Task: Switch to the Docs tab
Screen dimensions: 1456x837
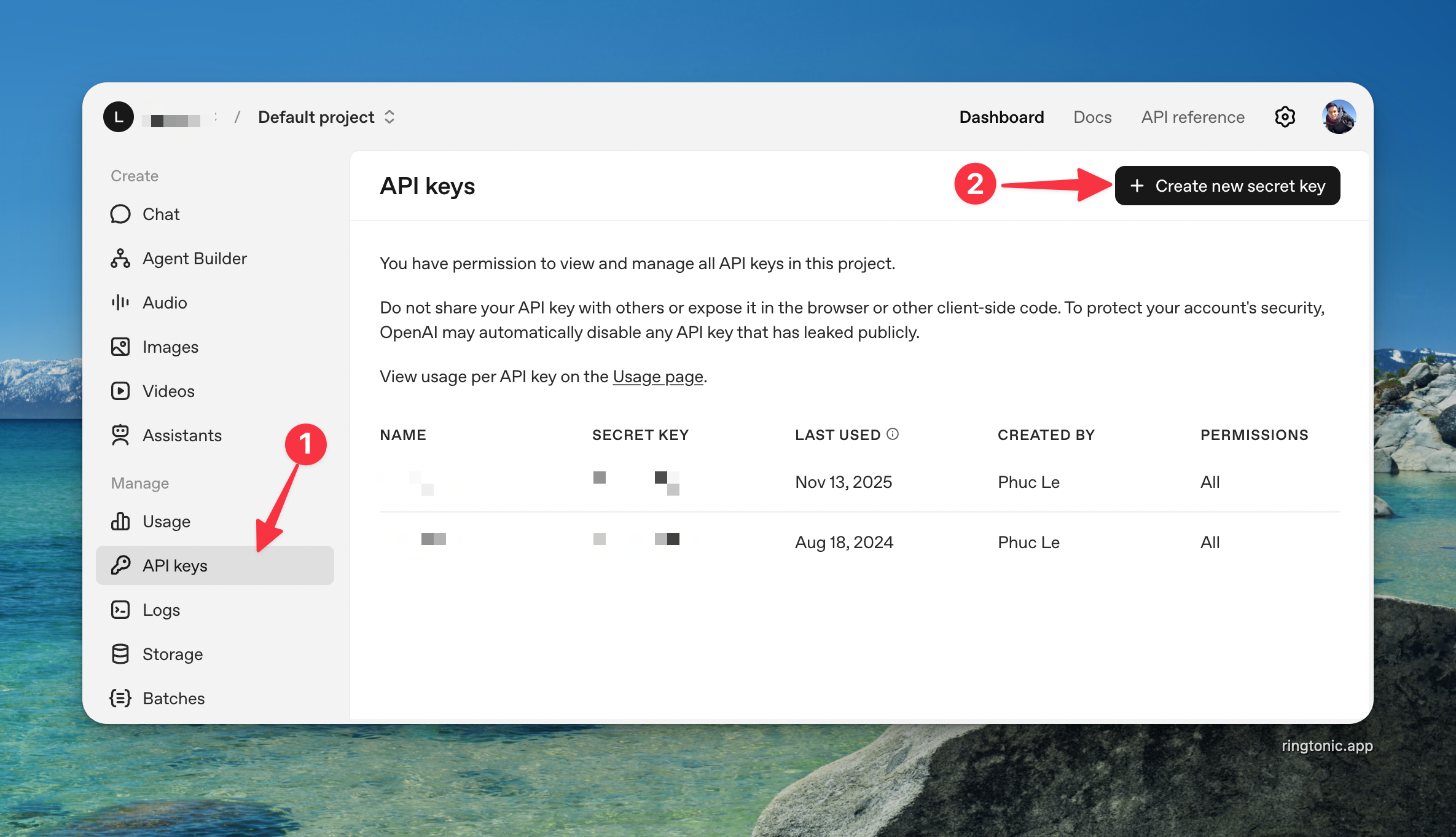Action: click(x=1092, y=117)
